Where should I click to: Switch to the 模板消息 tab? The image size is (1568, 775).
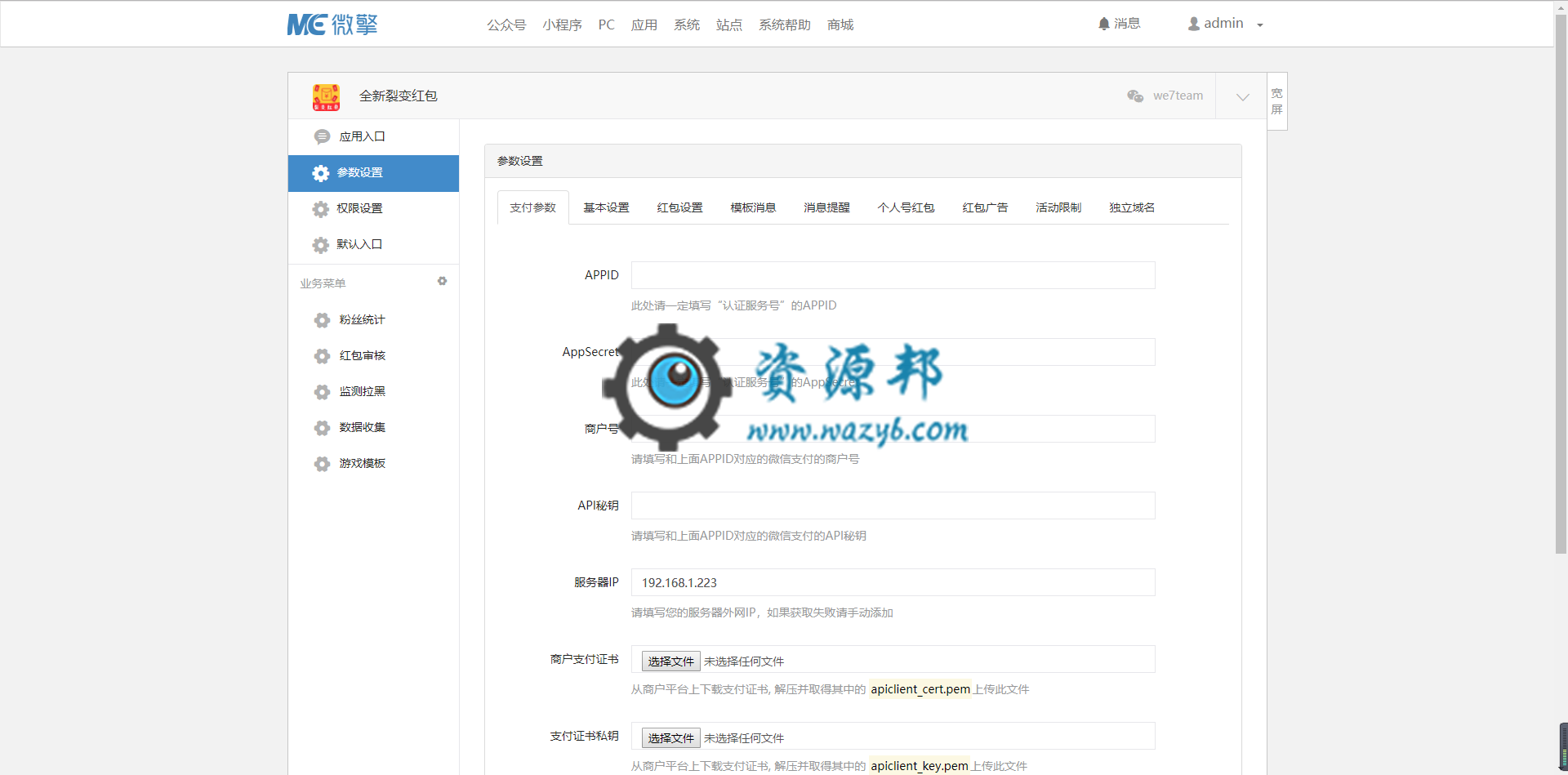[753, 208]
